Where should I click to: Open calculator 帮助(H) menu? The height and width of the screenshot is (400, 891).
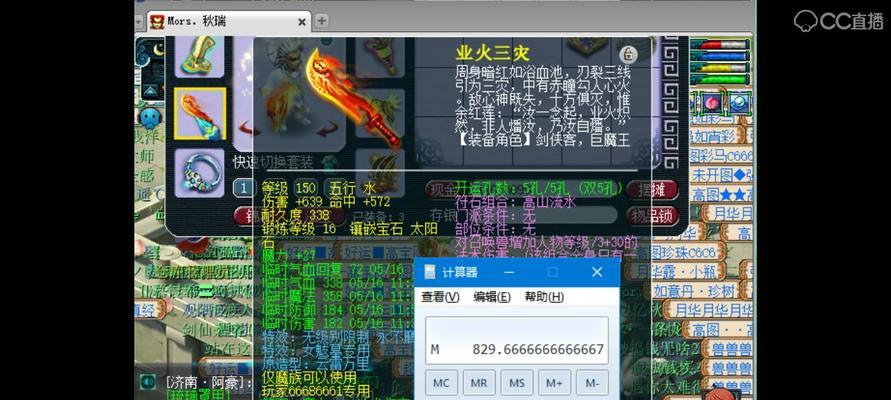[544, 297]
